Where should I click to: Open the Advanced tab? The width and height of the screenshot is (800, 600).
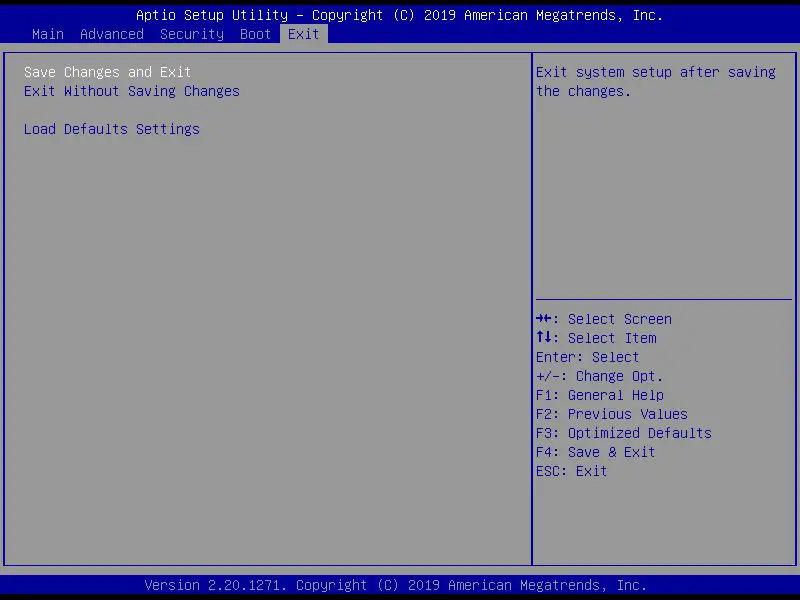pyautogui.click(x=112, y=34)
